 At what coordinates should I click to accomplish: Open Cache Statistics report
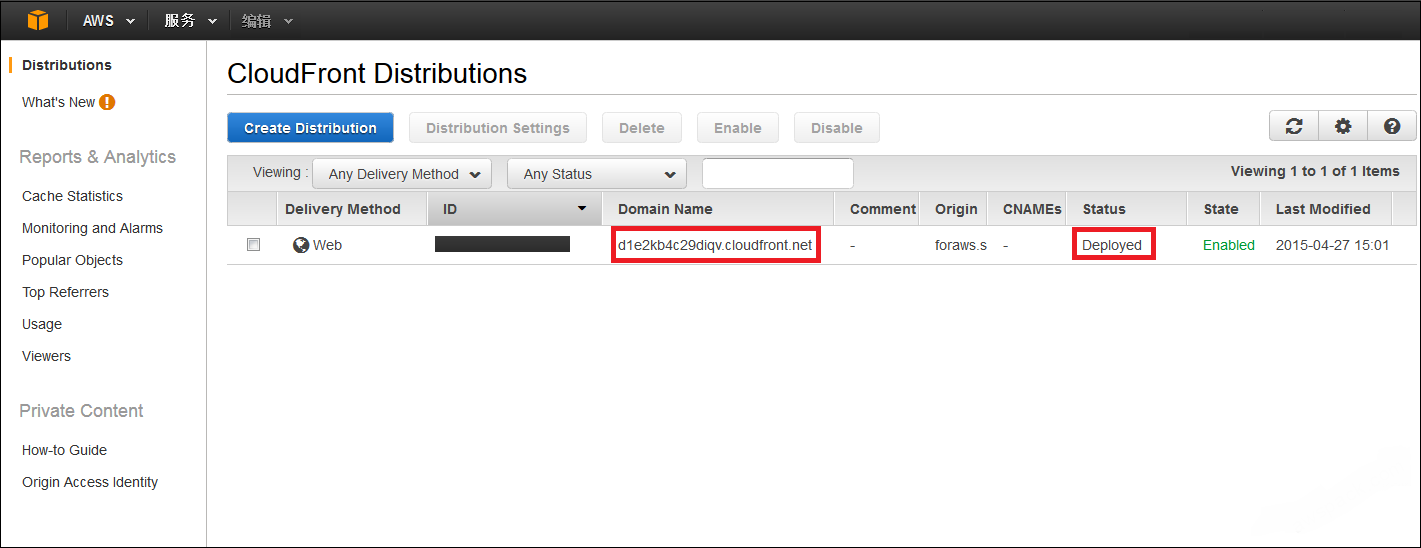(x=72, y=196)
